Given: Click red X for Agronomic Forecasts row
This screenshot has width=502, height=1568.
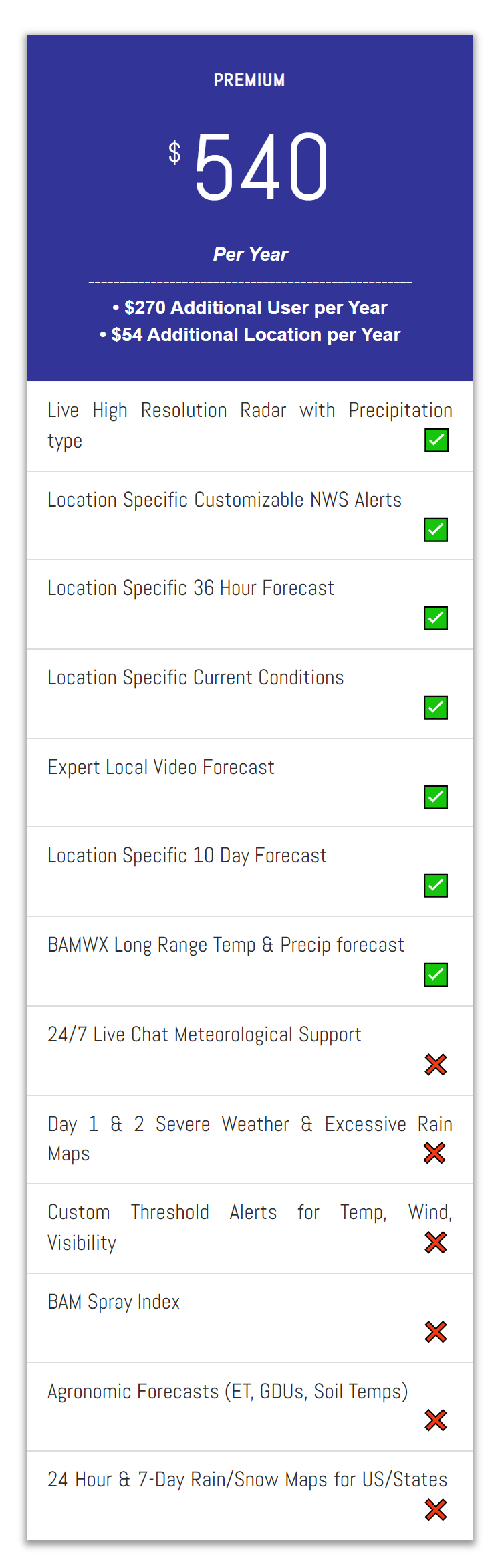Looking at the screenshot, I should 436,1420.
